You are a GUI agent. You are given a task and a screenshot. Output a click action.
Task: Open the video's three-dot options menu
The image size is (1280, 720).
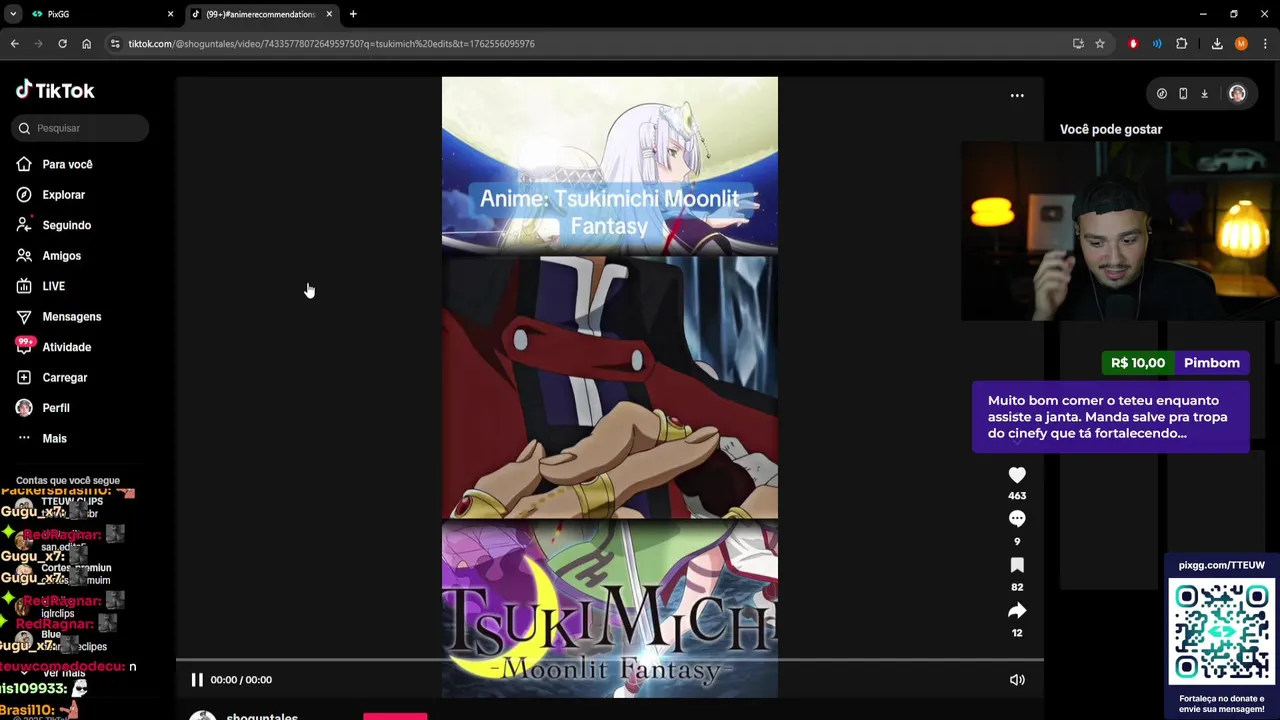point(1017,95)
